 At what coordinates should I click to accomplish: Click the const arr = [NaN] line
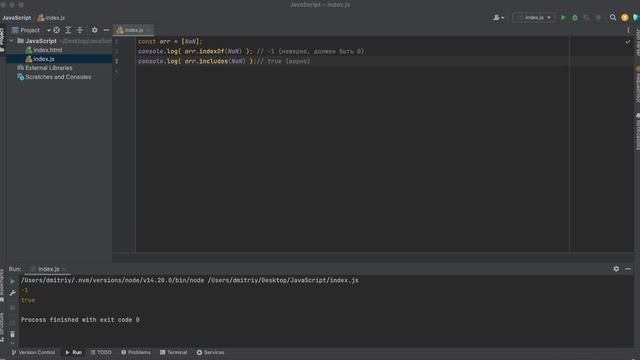[170, 42]
